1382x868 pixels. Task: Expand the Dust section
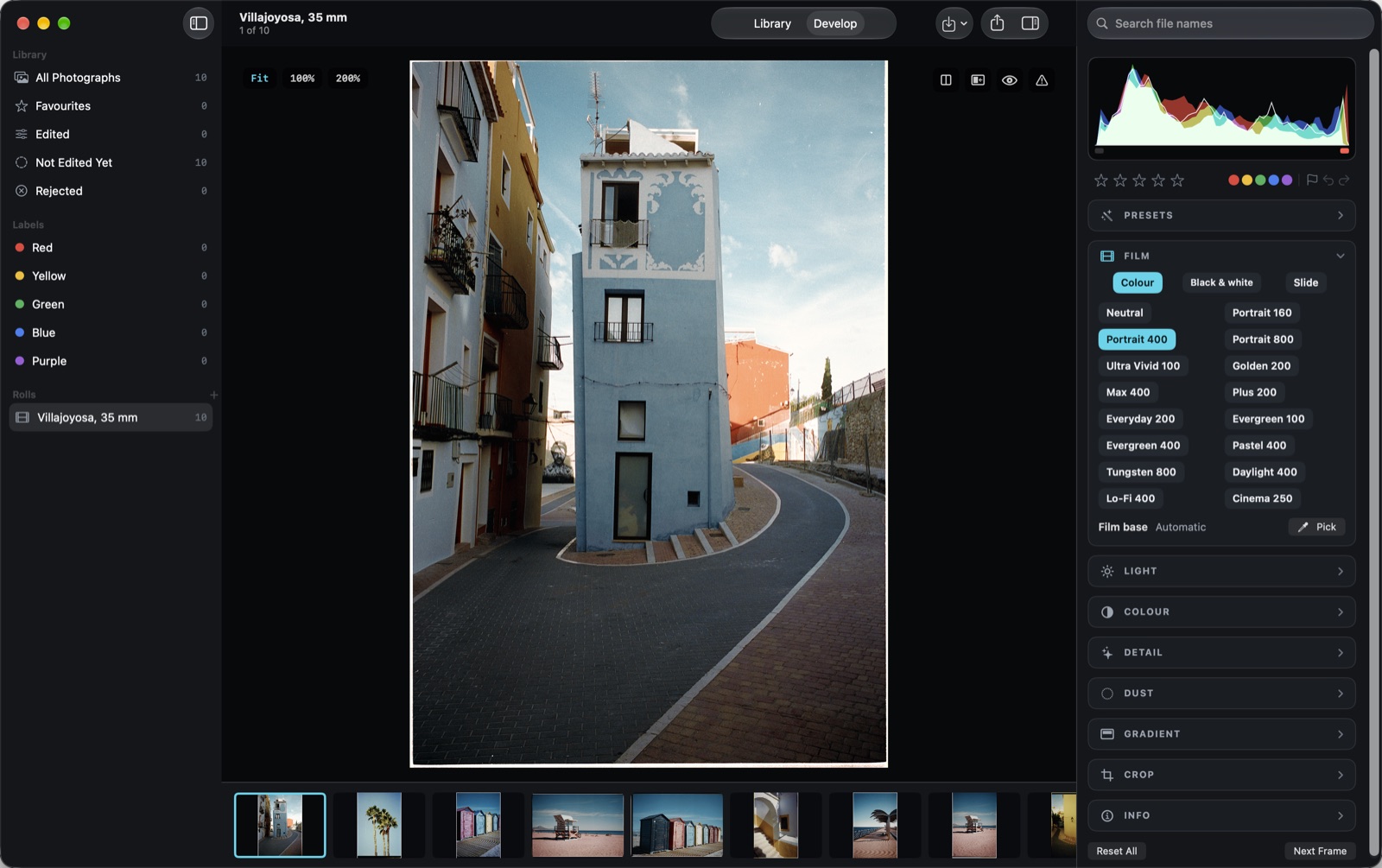point(1221,693)
